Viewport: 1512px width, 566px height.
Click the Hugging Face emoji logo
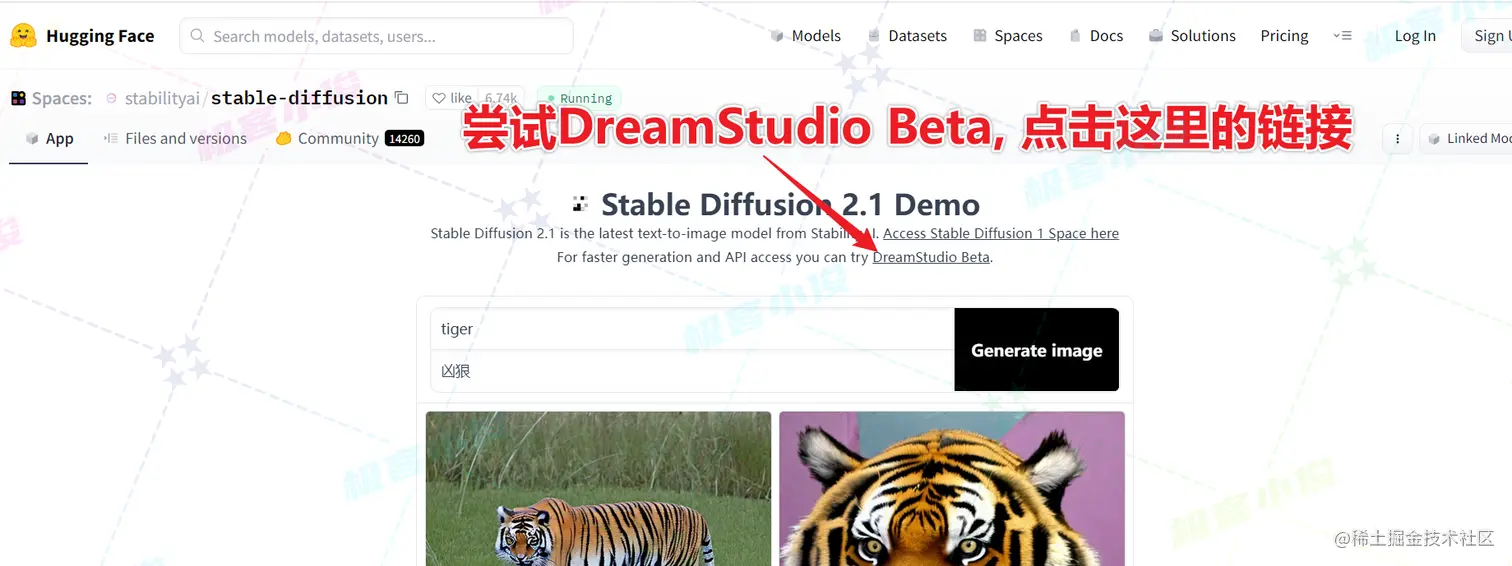click(23, 36)
